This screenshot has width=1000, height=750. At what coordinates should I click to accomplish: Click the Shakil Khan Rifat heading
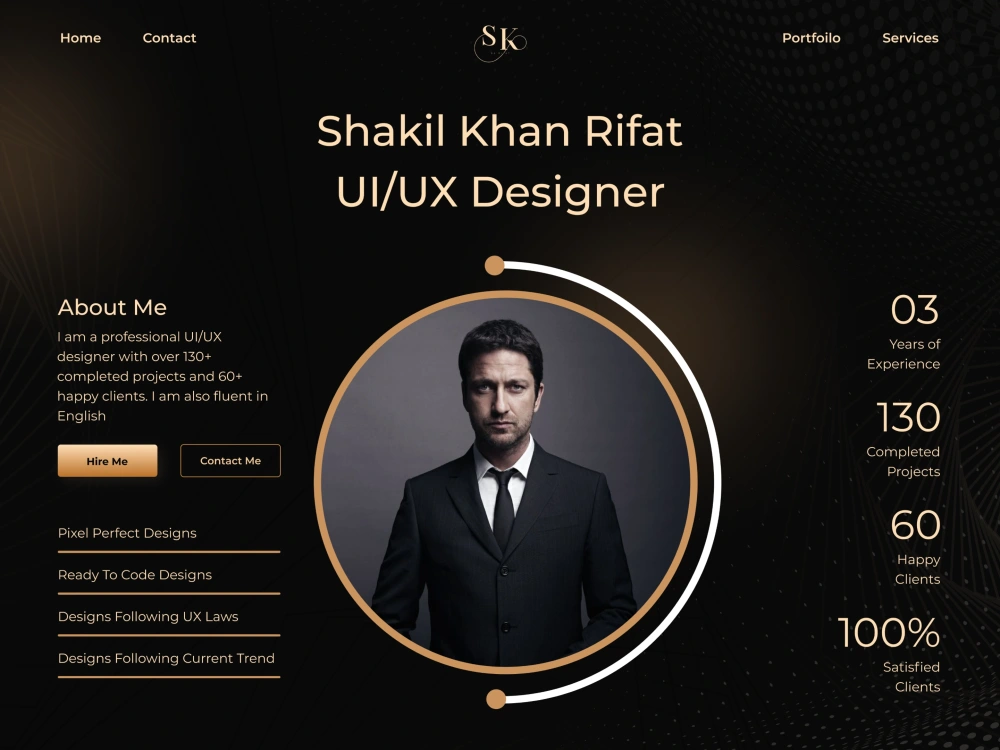coord(499,131)
